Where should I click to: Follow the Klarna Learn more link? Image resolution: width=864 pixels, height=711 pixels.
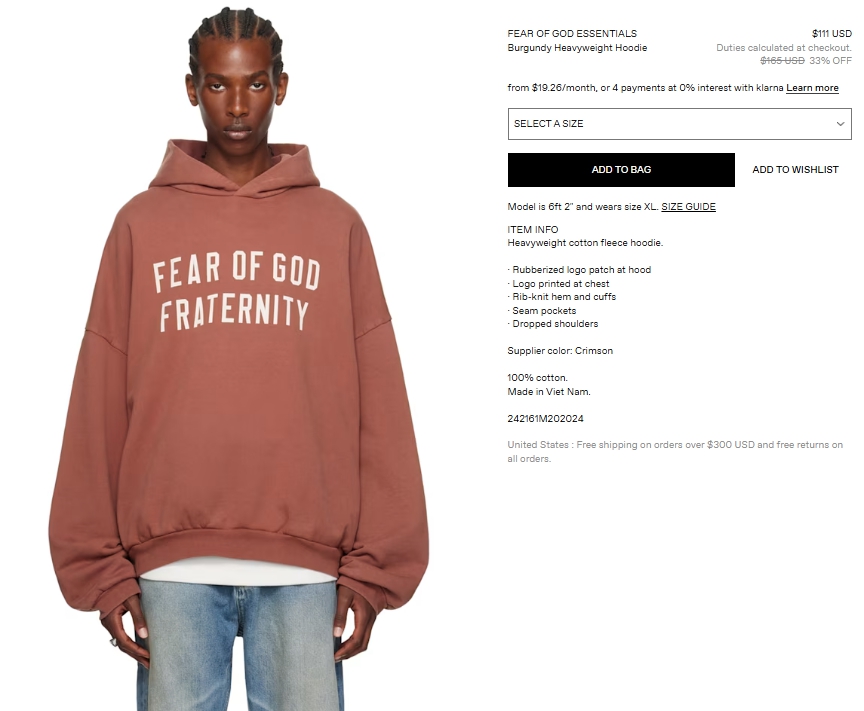pyautogui.click(x=812, y=88)
